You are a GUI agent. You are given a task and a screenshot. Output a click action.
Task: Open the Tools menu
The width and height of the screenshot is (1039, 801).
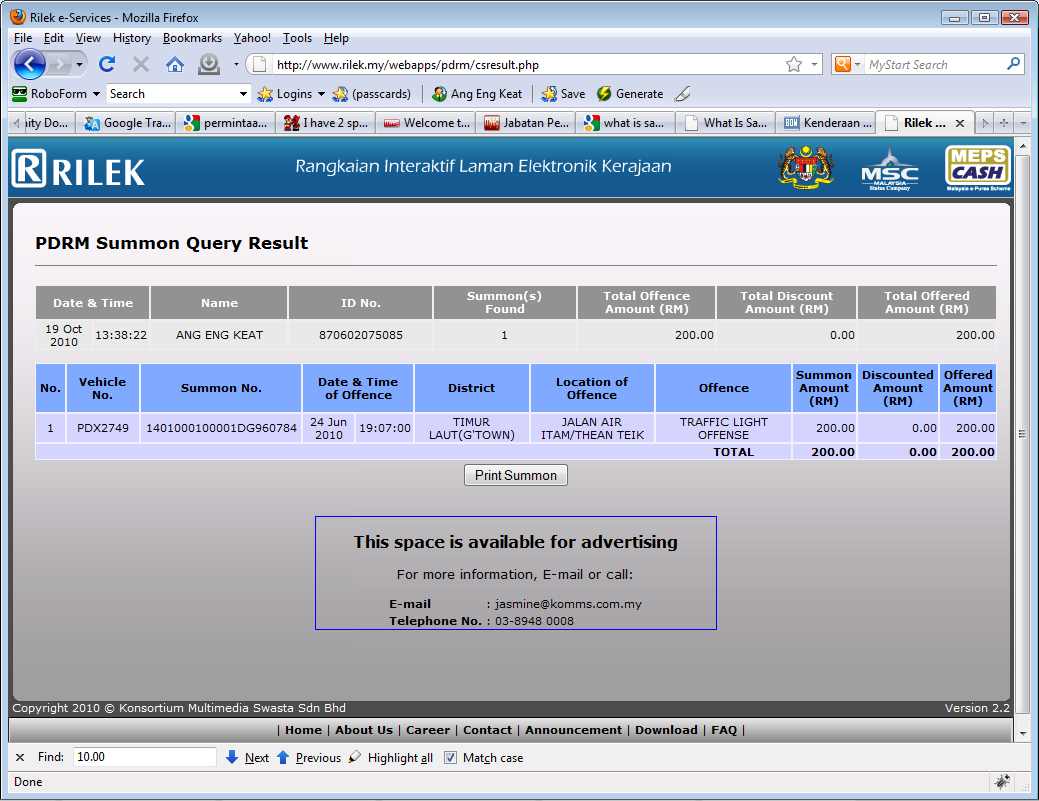(x=298, y=38)
